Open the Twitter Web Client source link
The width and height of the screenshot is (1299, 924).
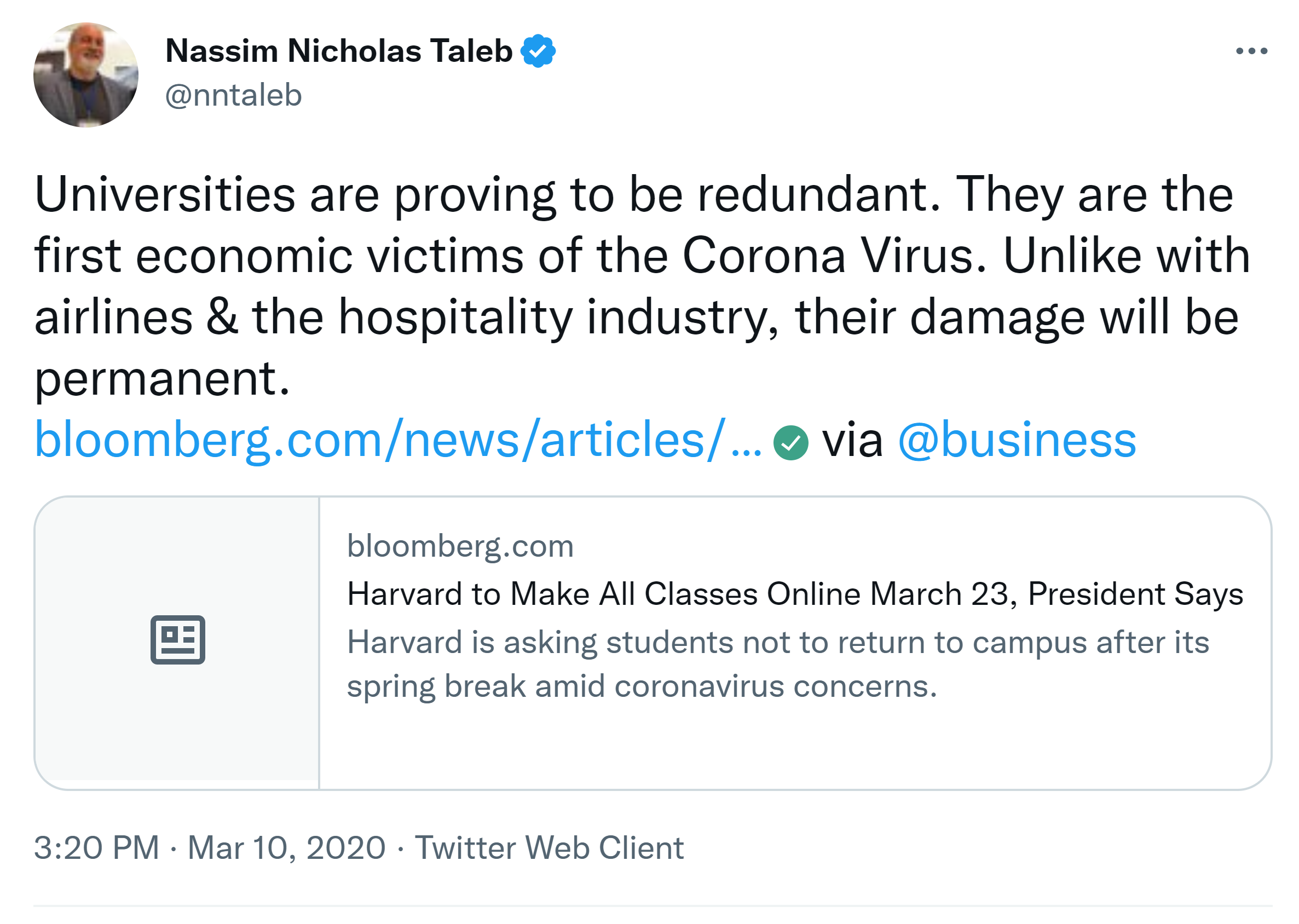[x=549, y=848]
